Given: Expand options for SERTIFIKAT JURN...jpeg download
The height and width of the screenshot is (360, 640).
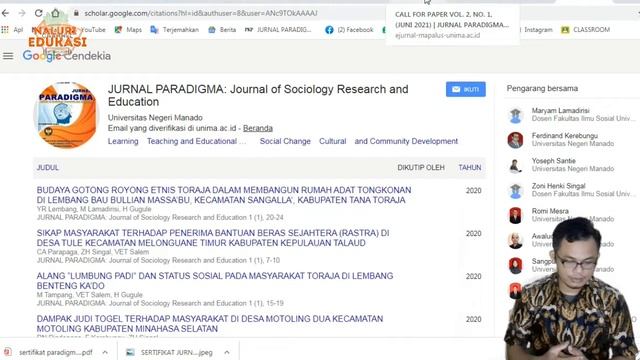Looking at the screenshot, I should 227,352.
